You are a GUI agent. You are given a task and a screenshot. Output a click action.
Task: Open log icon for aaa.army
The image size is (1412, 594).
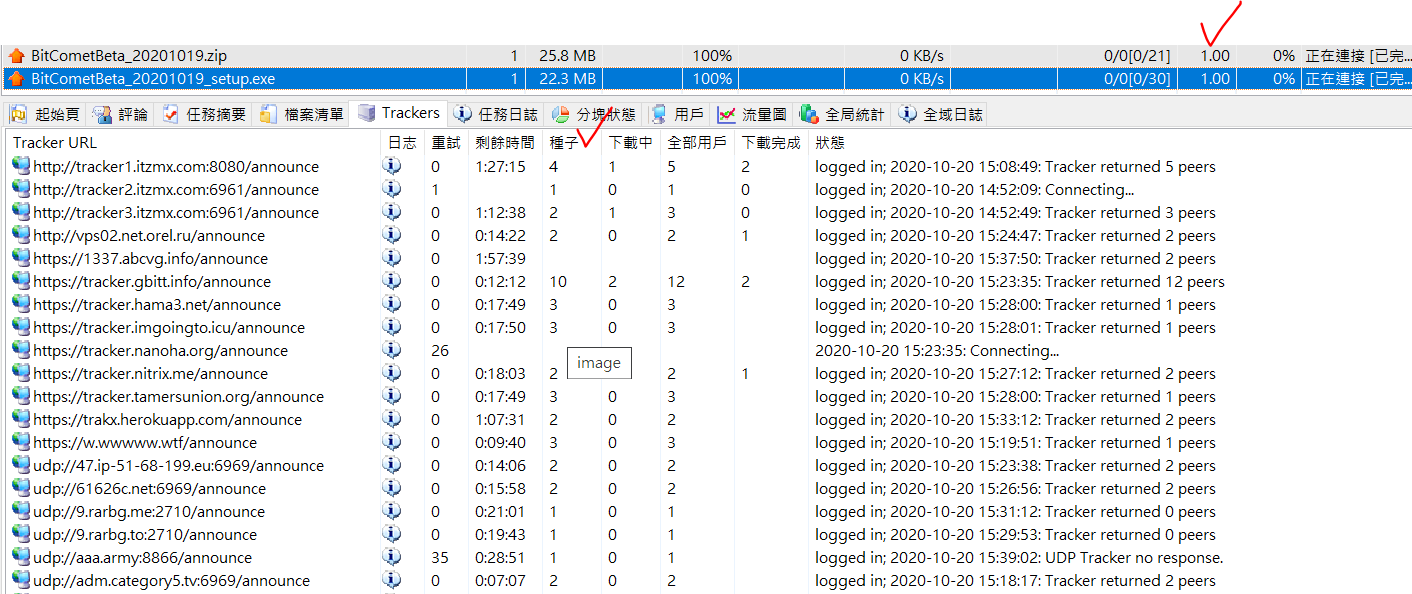[x=392, y=557]
